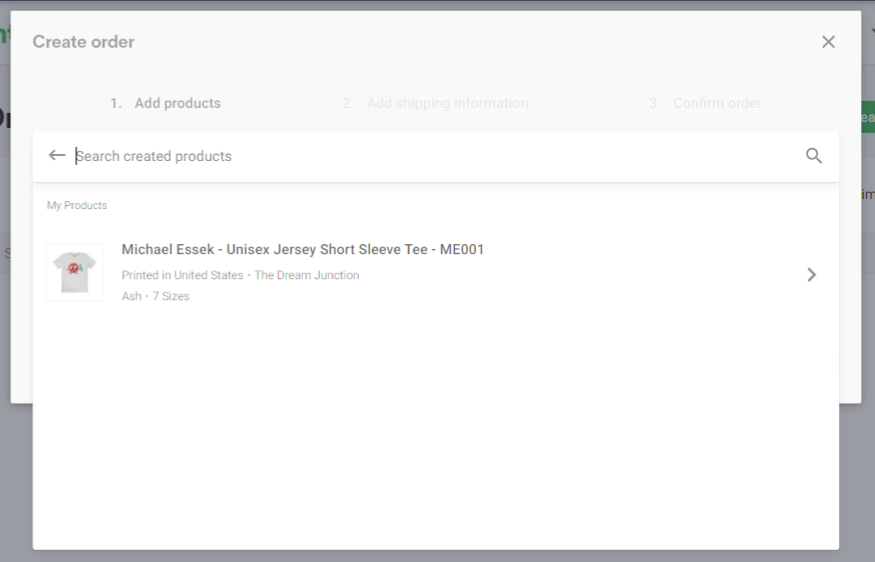Image resolution: width=875 pixels, height=562 pixels.
Task: Click the My Products section label
Action: click(77, 205)
